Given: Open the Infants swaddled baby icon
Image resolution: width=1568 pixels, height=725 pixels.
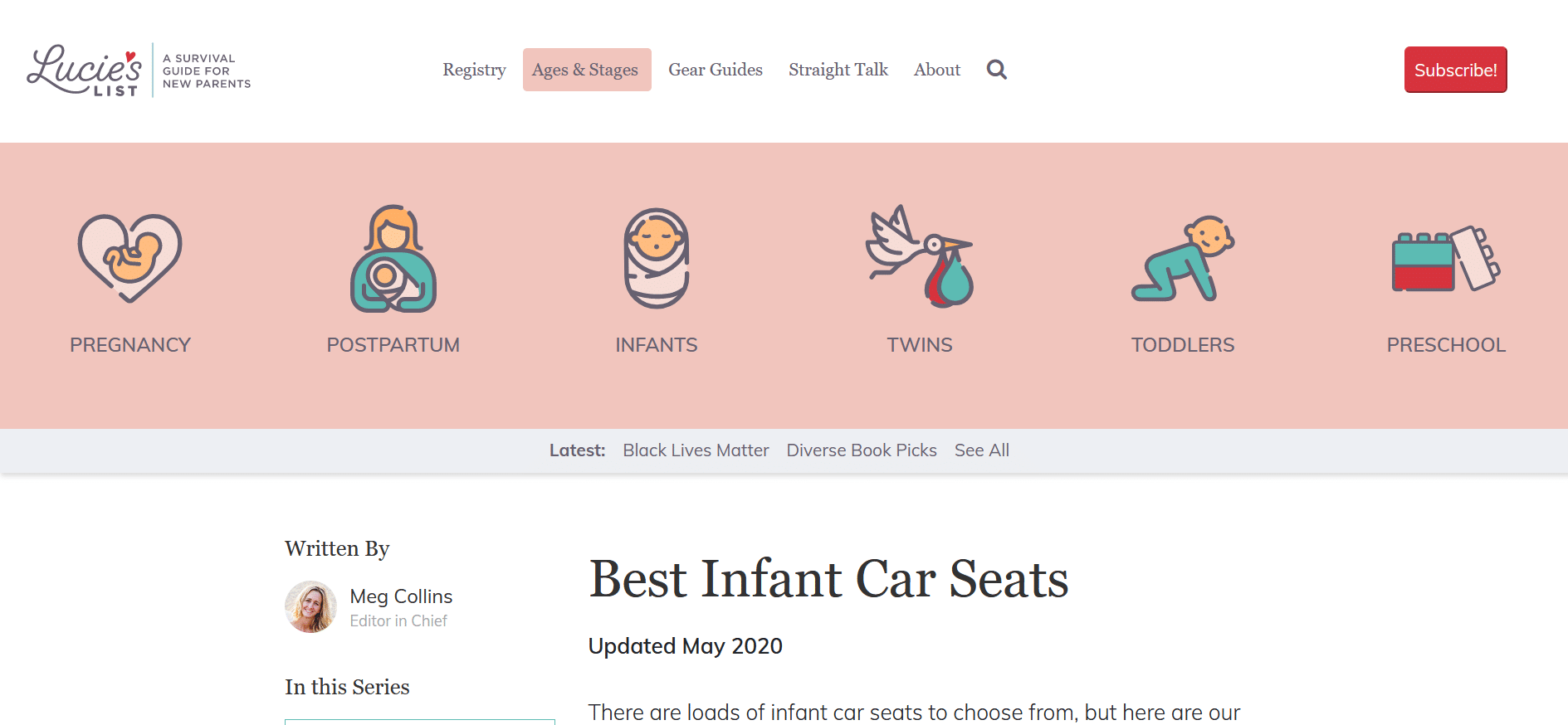Looking at the screenshot, I should [x=657, y=258].
